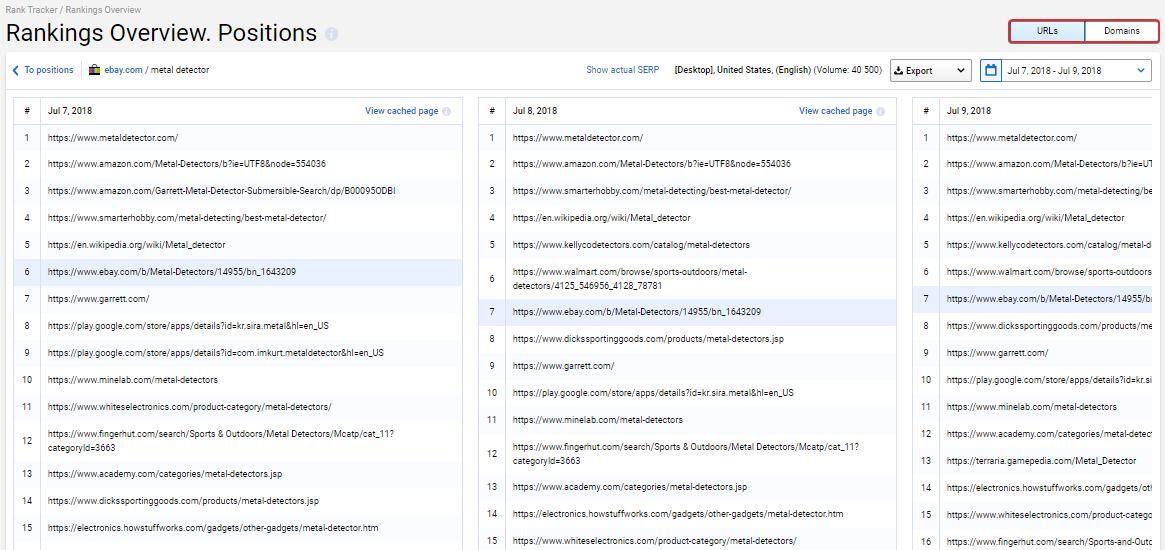Click kellycodetectors URL in Jul 8 column

(x=631, y=245)
